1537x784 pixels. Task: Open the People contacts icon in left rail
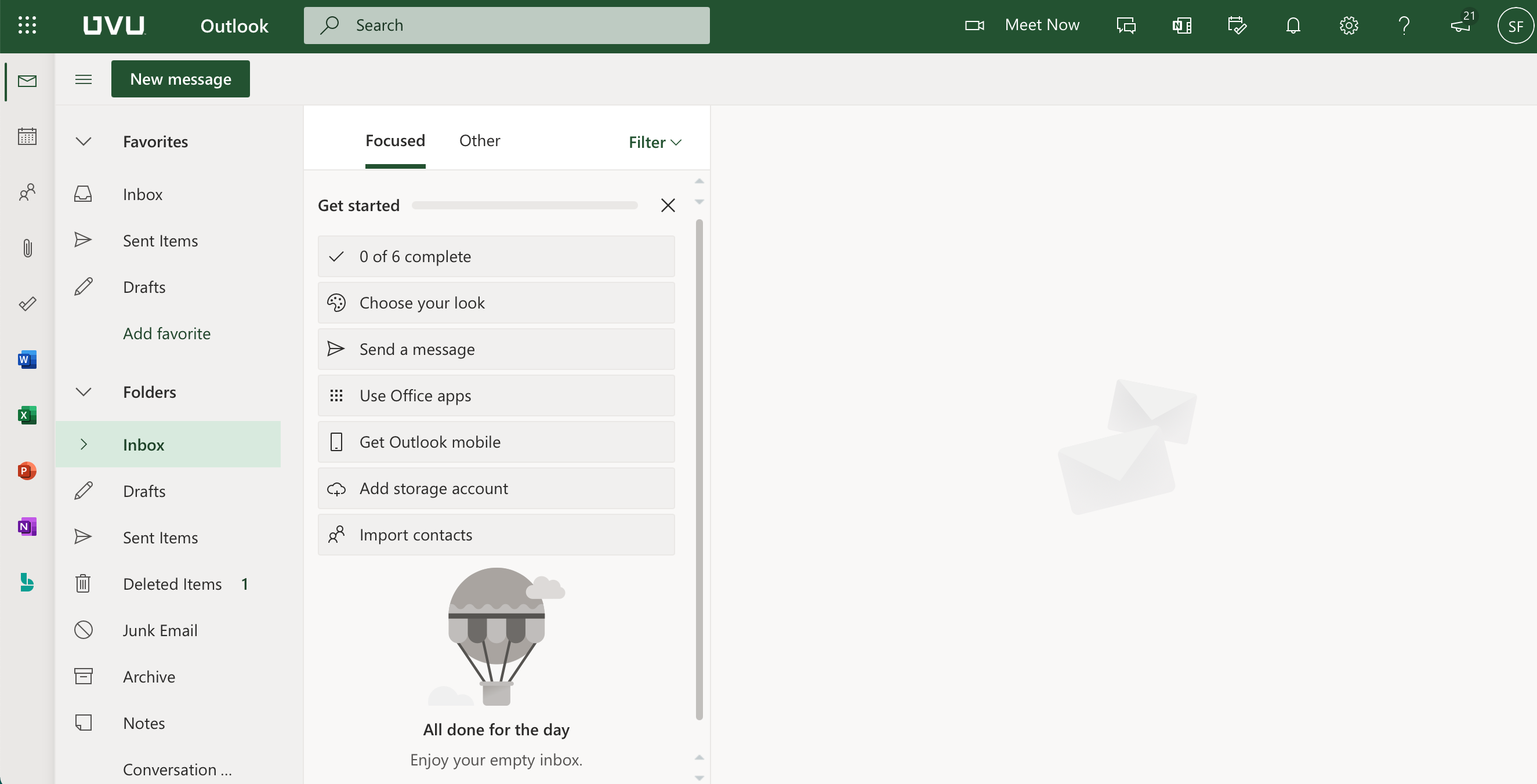tap(27, 191)
